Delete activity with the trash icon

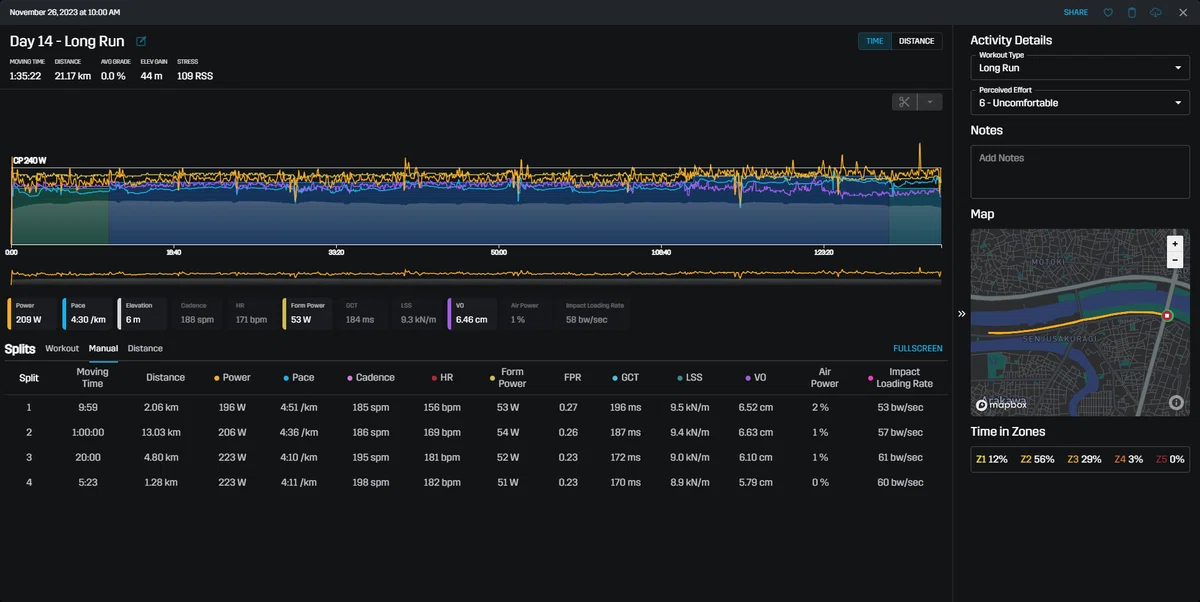click(1132, 13)
